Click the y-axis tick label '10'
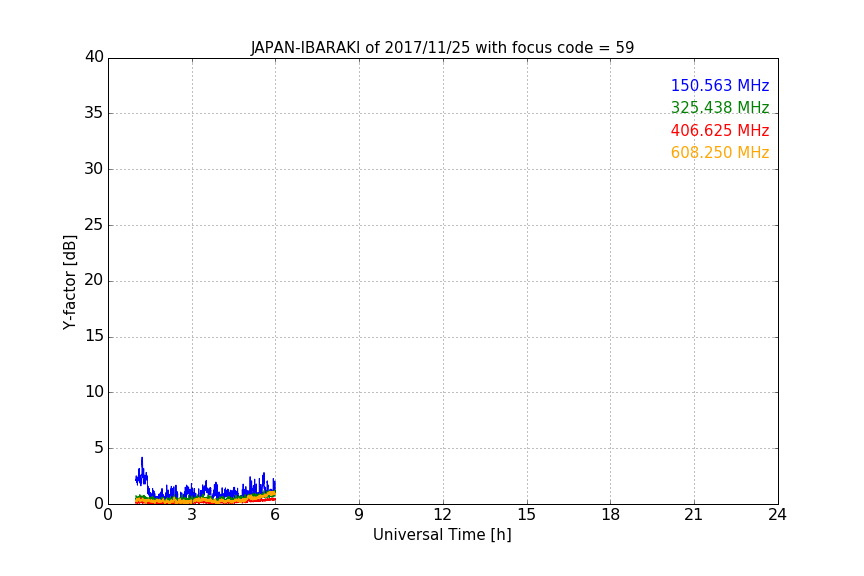 coord(94,392)
